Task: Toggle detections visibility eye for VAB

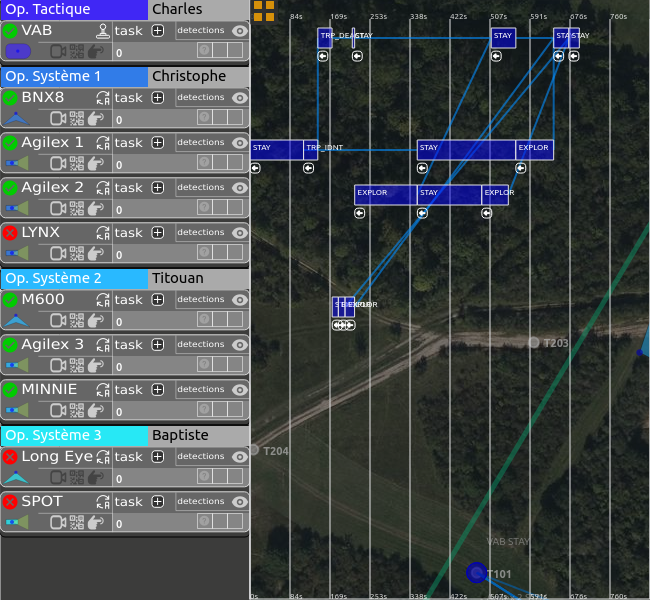Action: (239, 31)
